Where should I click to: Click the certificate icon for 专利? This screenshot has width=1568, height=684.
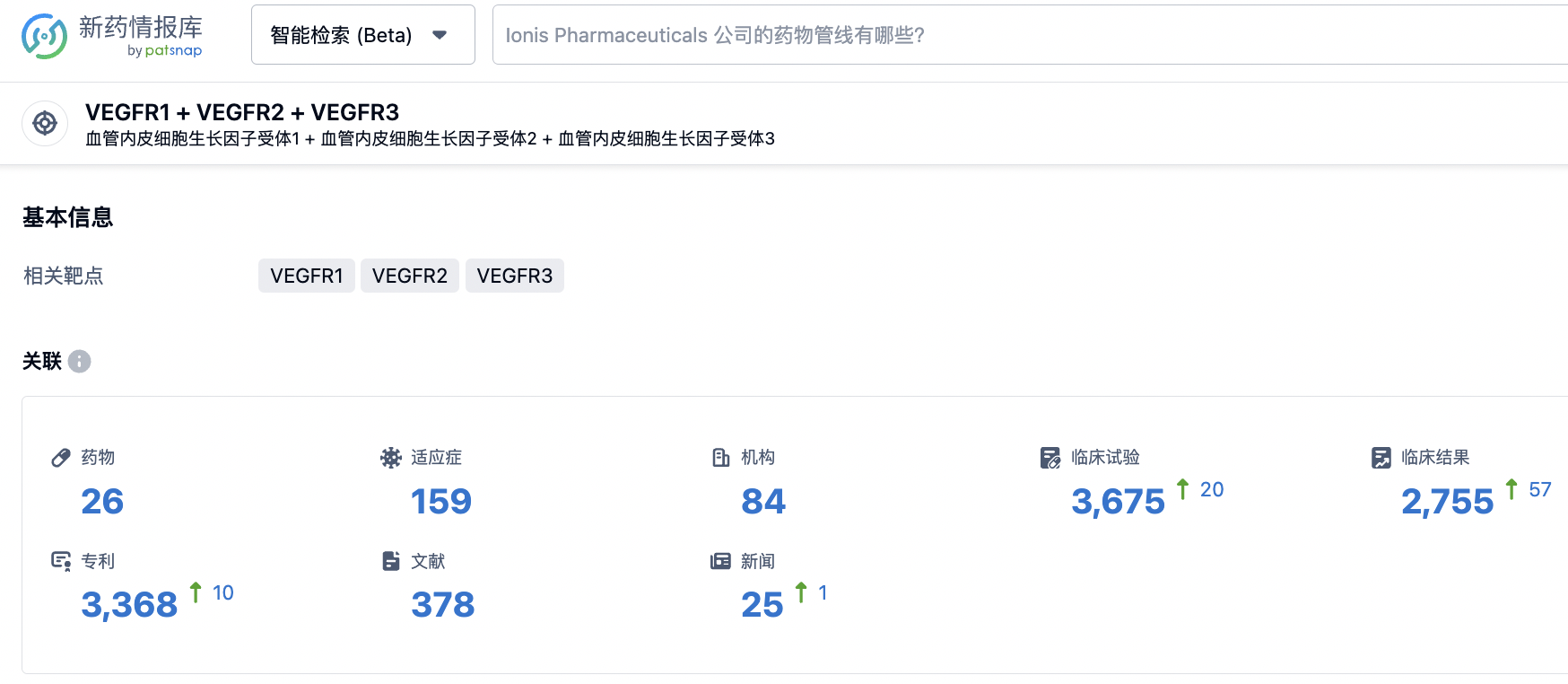click(61, 562)
